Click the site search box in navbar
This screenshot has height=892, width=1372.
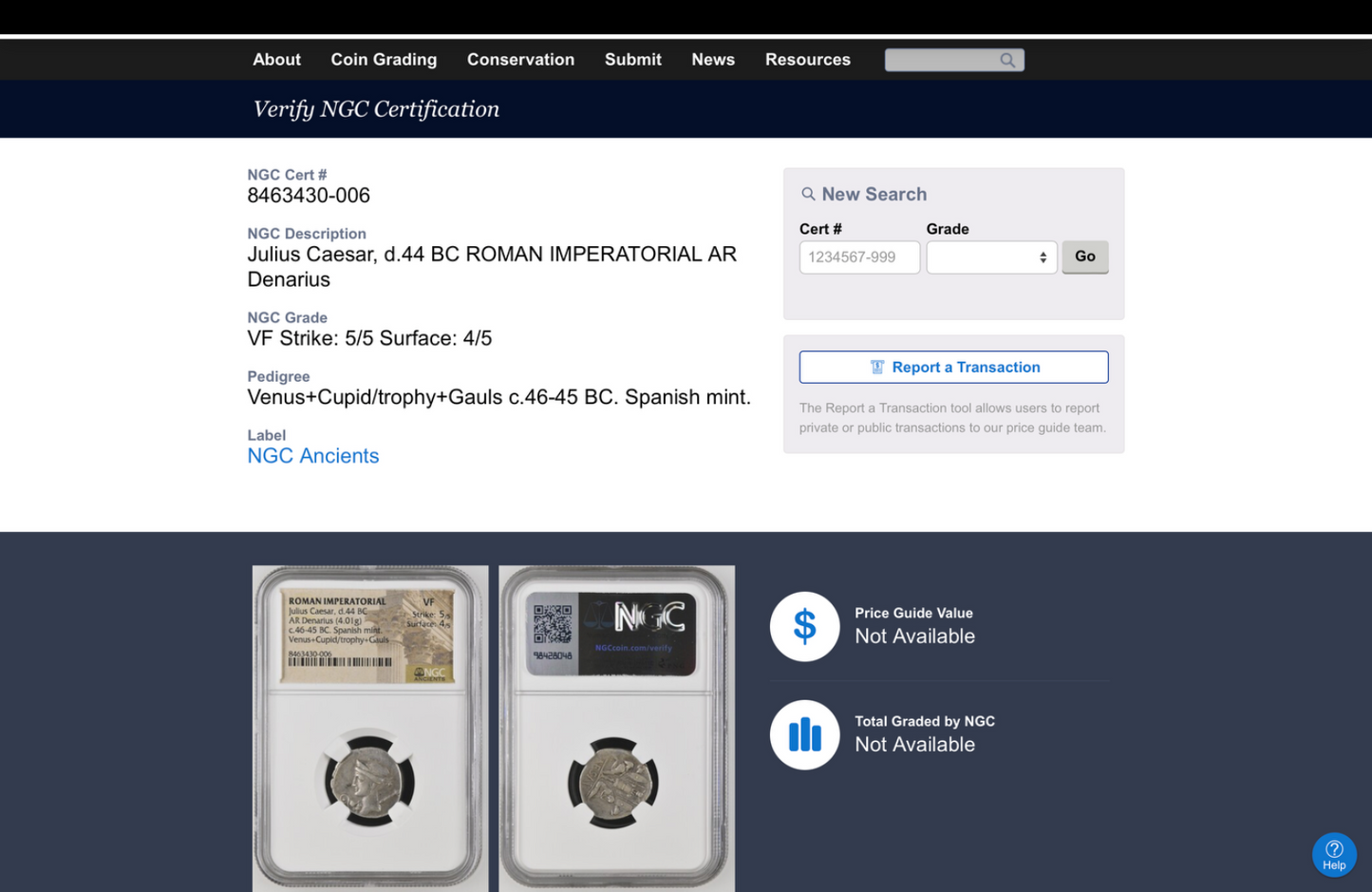coord(954,60)
